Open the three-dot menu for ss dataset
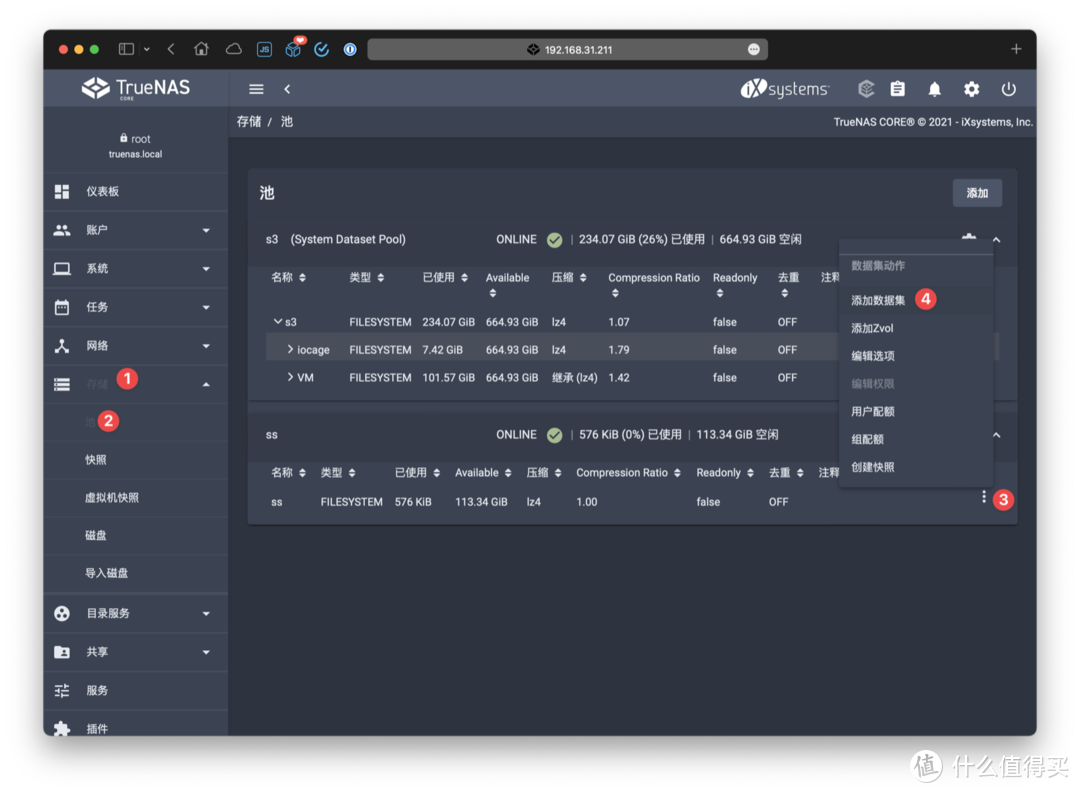 pyautogui.click(x=984, y=497)
